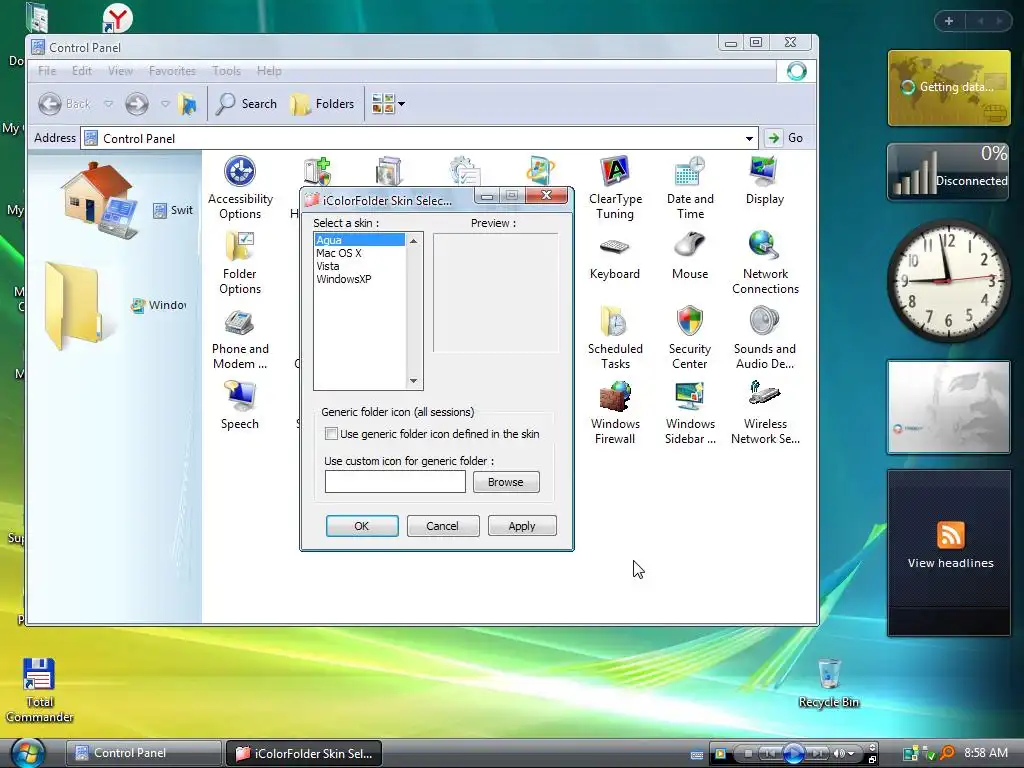Screen dimensions: 1024x768
Task: Open Windows Sidebar settings
Action: click(x=690, y=413)
